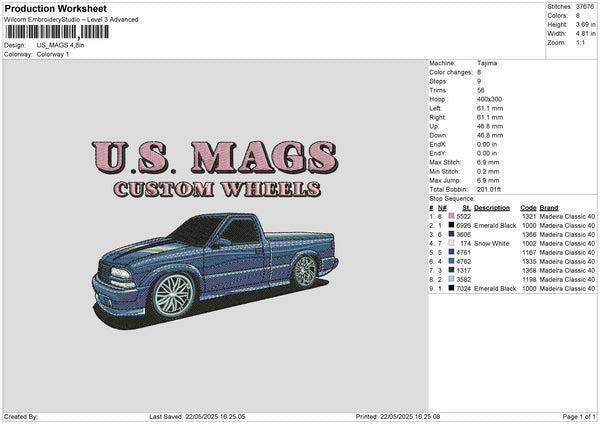Select the Width value 4.81 in

coord(585,34)
